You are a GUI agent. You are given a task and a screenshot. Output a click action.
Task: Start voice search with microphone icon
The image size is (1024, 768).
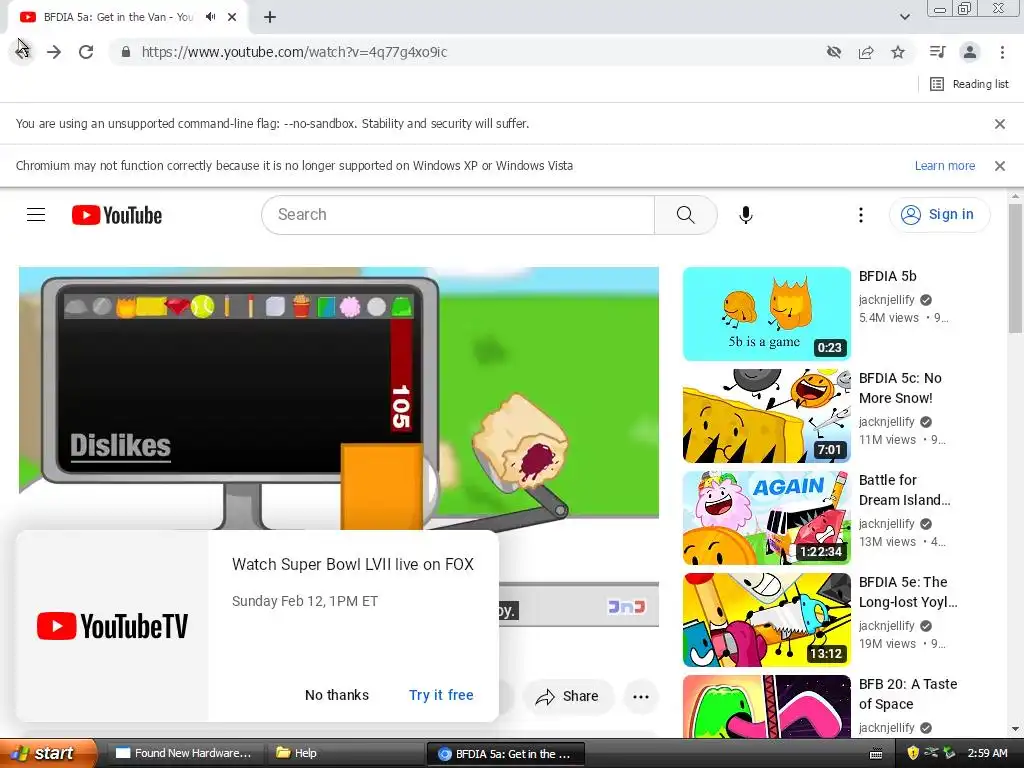[x=746, y=215]
